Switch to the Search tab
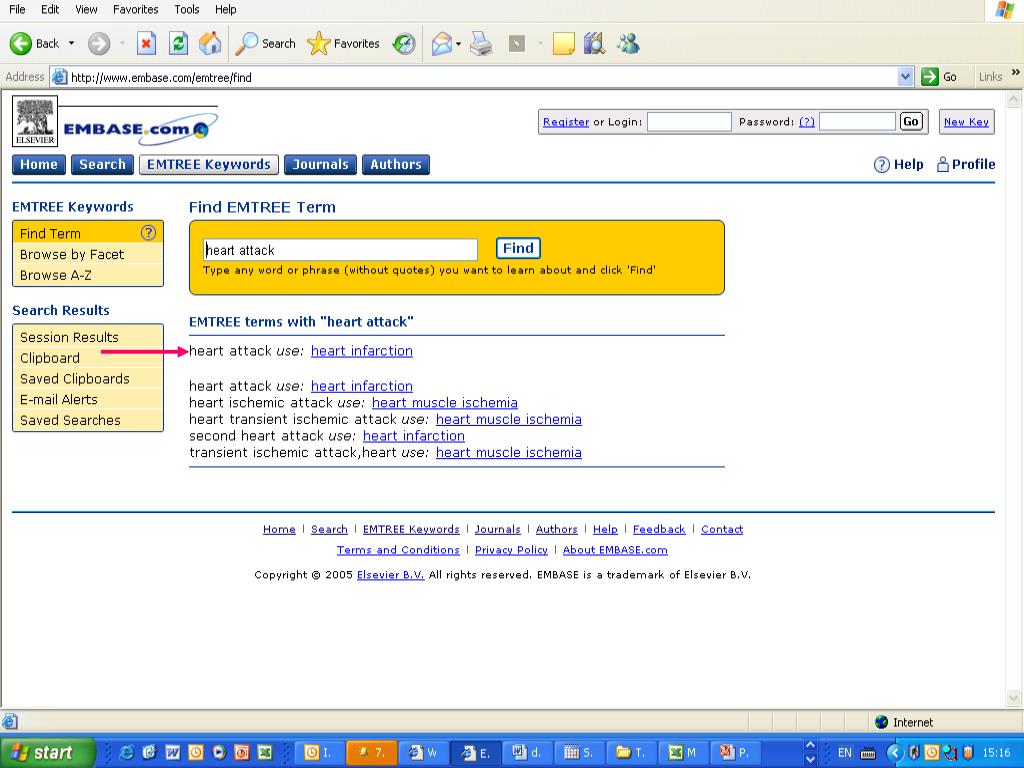The image size is (1024, 768). pyautogui.click(x=103, y=165)
